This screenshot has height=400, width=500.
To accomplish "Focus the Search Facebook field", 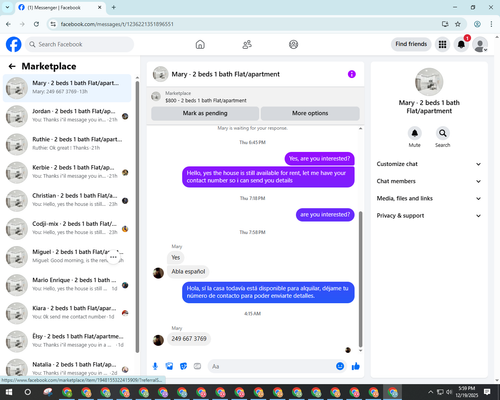I will coord(79,44).
